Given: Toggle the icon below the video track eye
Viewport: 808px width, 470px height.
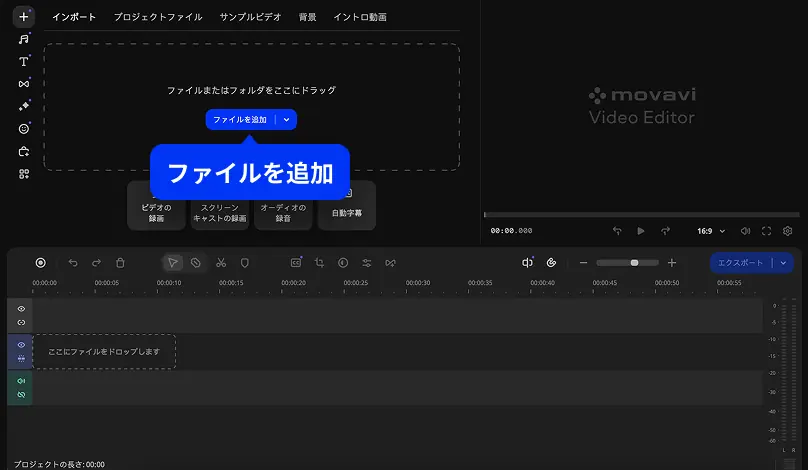Looking at the screenshot, I should [21, 359].
